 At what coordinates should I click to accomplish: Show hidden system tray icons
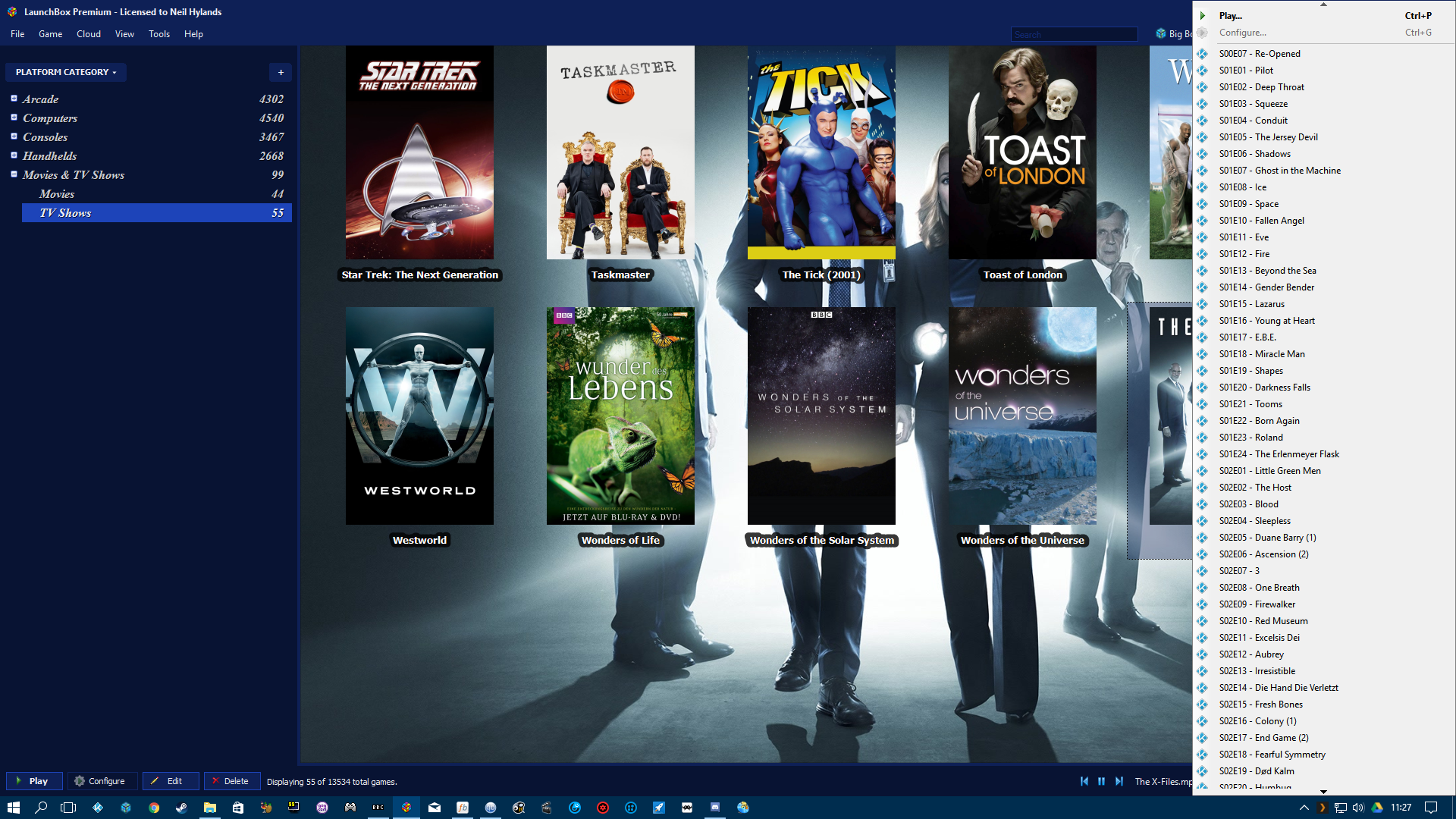(1304, 808)
